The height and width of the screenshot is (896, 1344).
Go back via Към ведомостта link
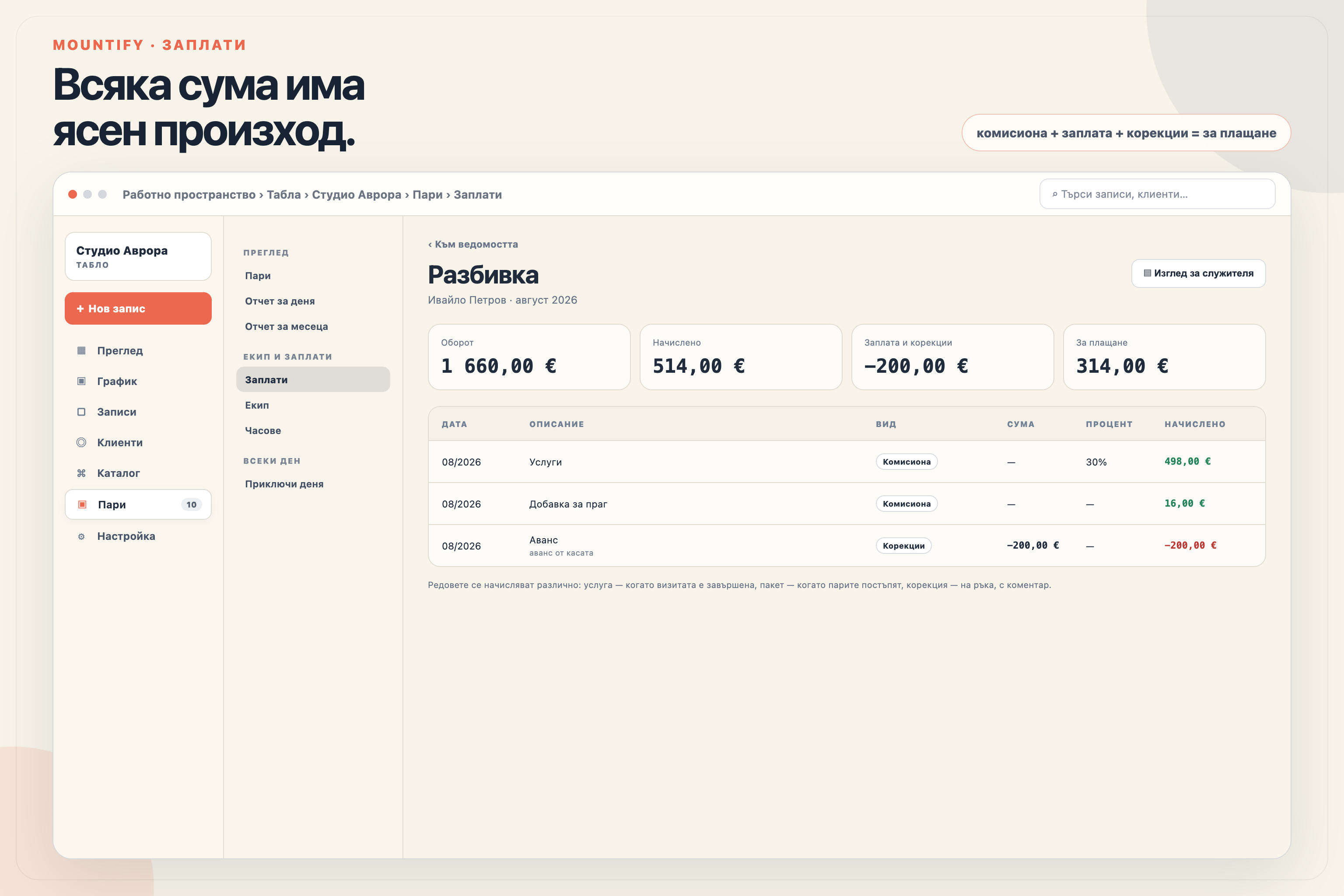click(473, 245)
